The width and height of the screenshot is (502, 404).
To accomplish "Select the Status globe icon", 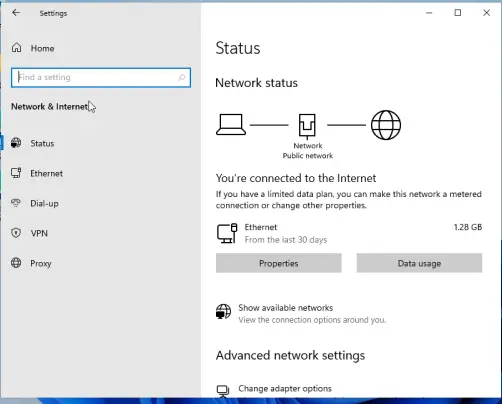I will tap(16, 143).
